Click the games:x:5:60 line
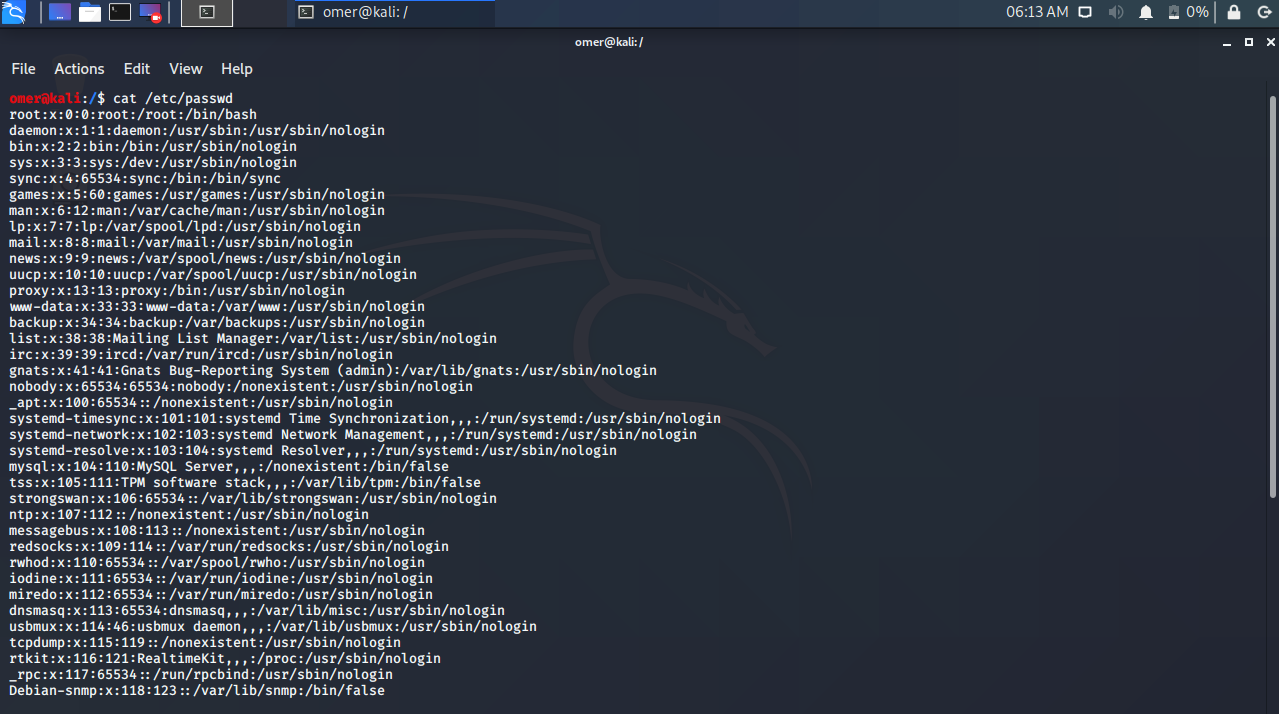Image resolution: width=1279 pixels, height=714 pixels. coord(197,194)
